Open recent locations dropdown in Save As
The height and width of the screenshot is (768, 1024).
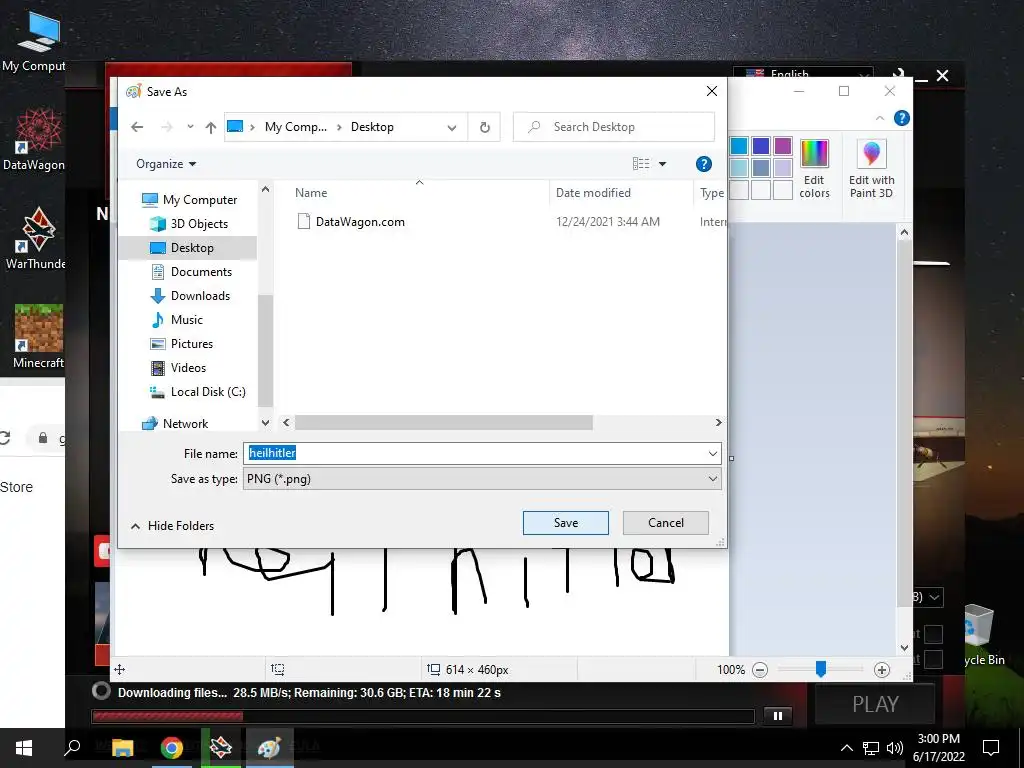point(190,127)
